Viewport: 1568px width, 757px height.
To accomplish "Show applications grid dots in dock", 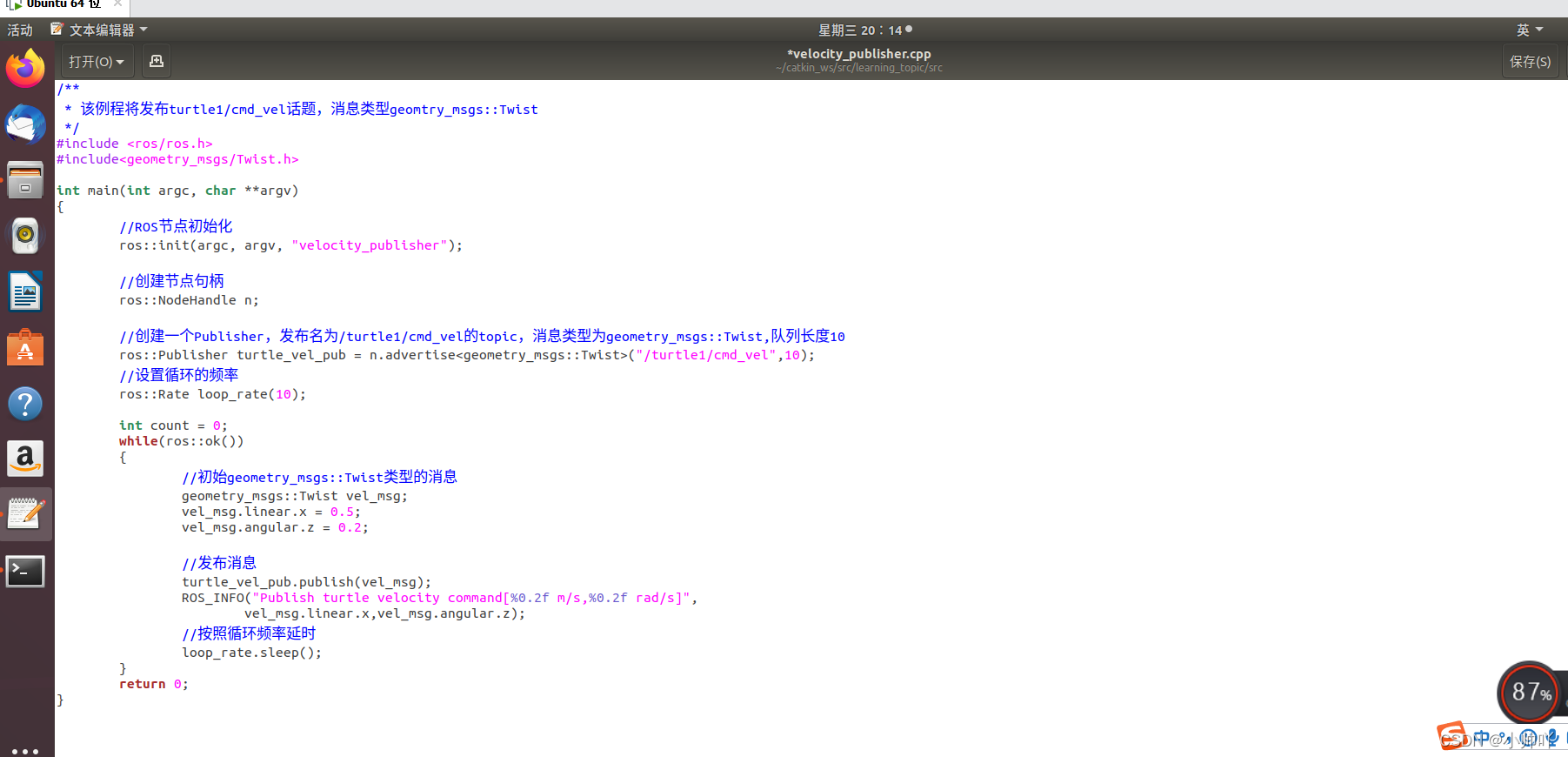I will tap(25, 750).
